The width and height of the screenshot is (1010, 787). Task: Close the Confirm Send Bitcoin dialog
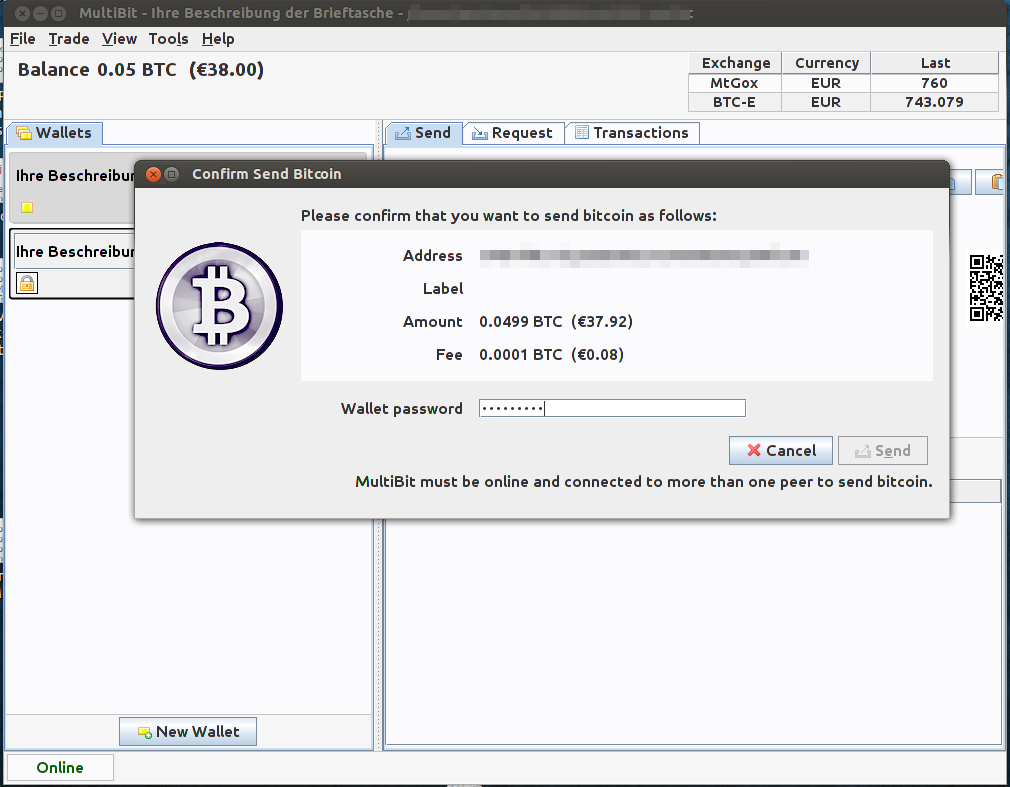coord(153,175)
